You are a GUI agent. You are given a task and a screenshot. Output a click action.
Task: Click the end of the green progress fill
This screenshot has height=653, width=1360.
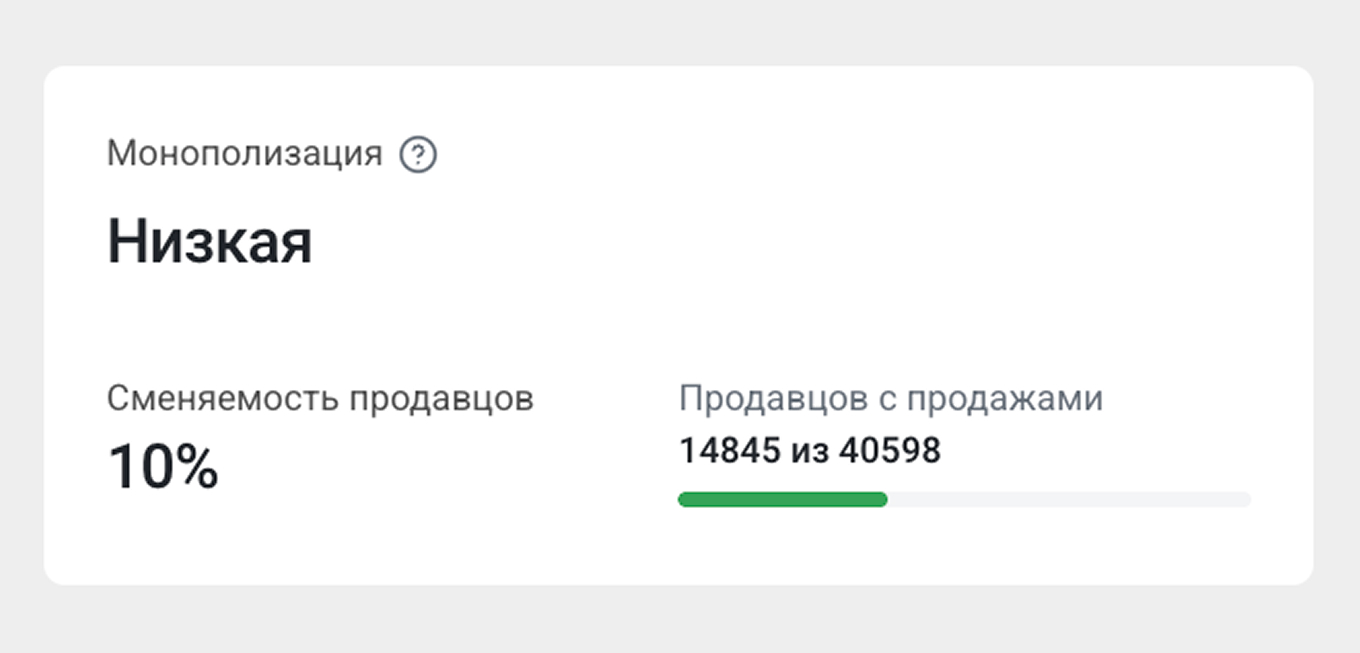[880, 498]
